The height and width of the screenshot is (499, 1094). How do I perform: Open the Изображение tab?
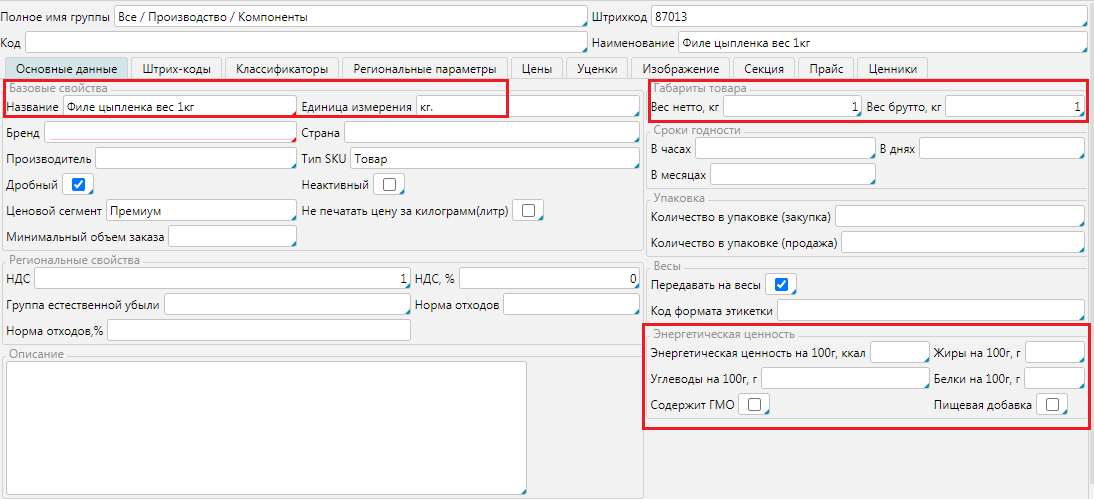tap(680, 69)
